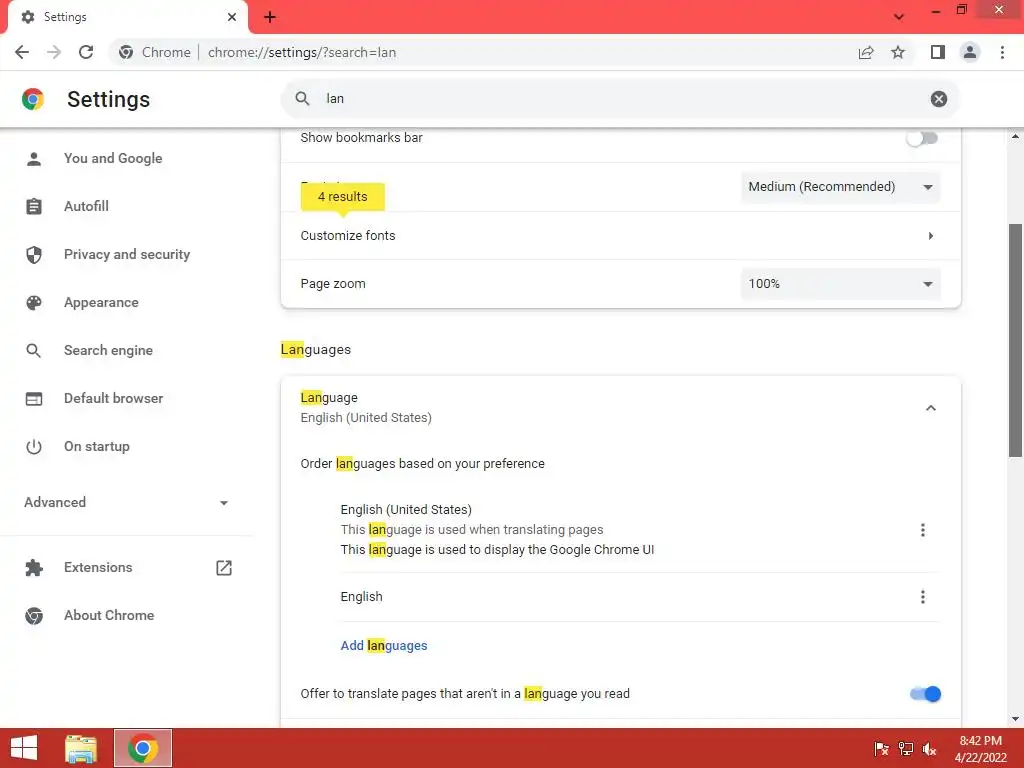Viewport: 1024px width, 768px height.
Task: Open the profile avatar menu
Action: tap(970, 52)
